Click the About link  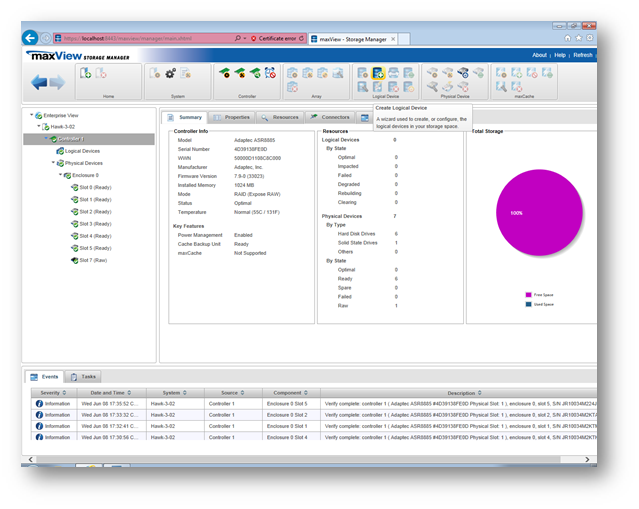[539, 55]
